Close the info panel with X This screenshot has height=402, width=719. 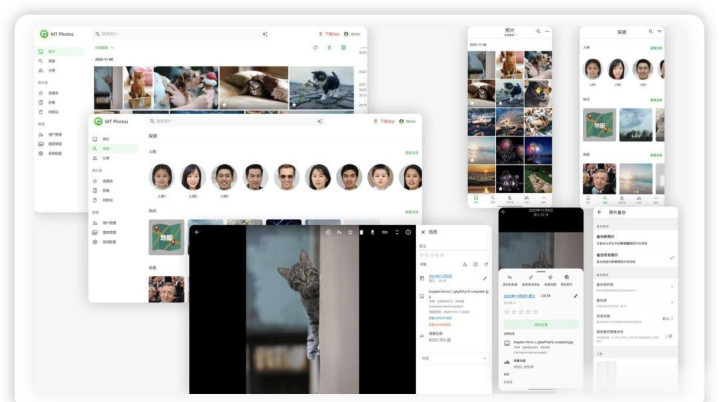click(x=423, y=232)
